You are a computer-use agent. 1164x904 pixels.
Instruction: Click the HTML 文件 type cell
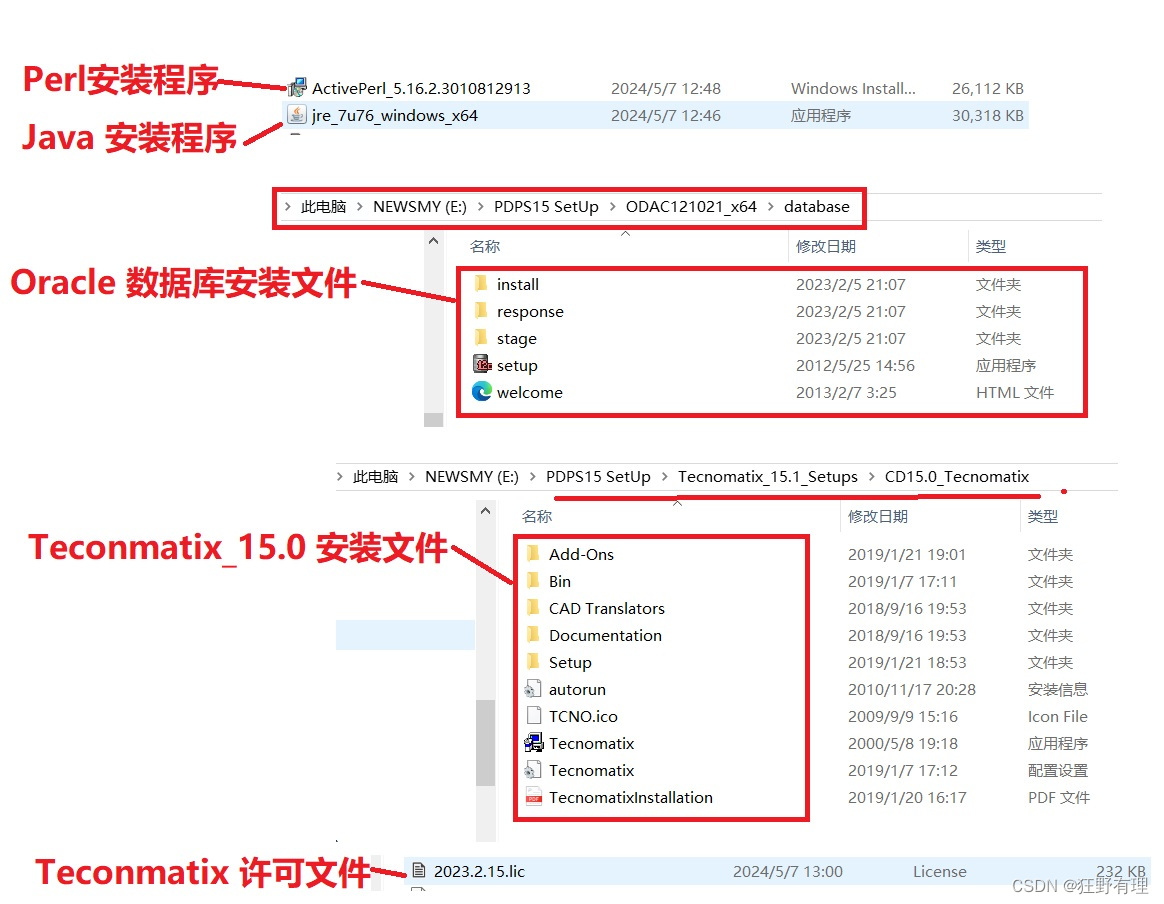1014,393
